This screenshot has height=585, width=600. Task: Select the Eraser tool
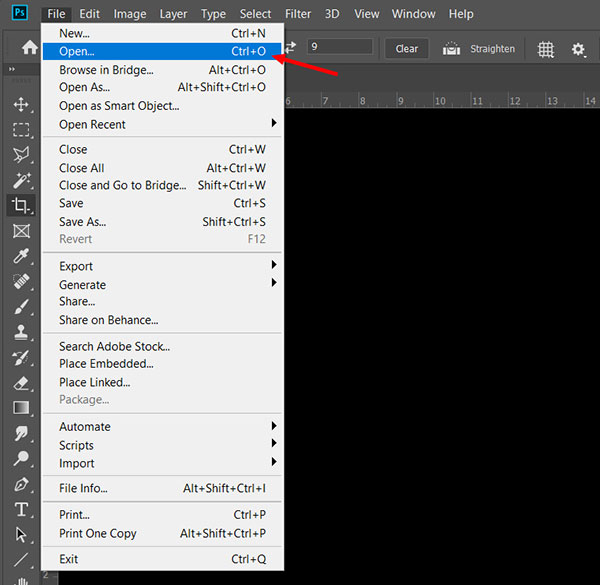21,383
